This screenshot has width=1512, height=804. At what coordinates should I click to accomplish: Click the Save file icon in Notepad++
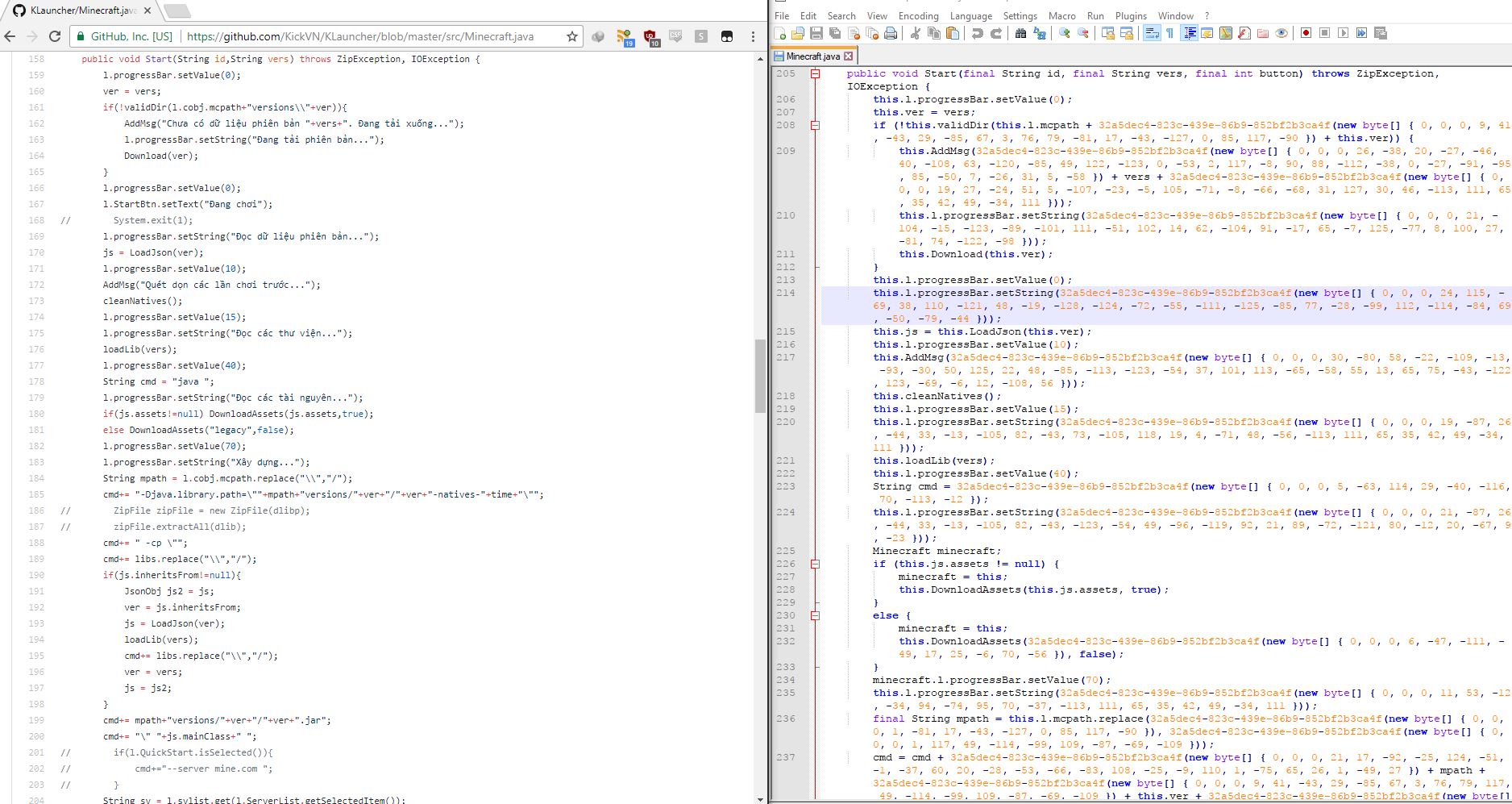[x=816, y=33]
